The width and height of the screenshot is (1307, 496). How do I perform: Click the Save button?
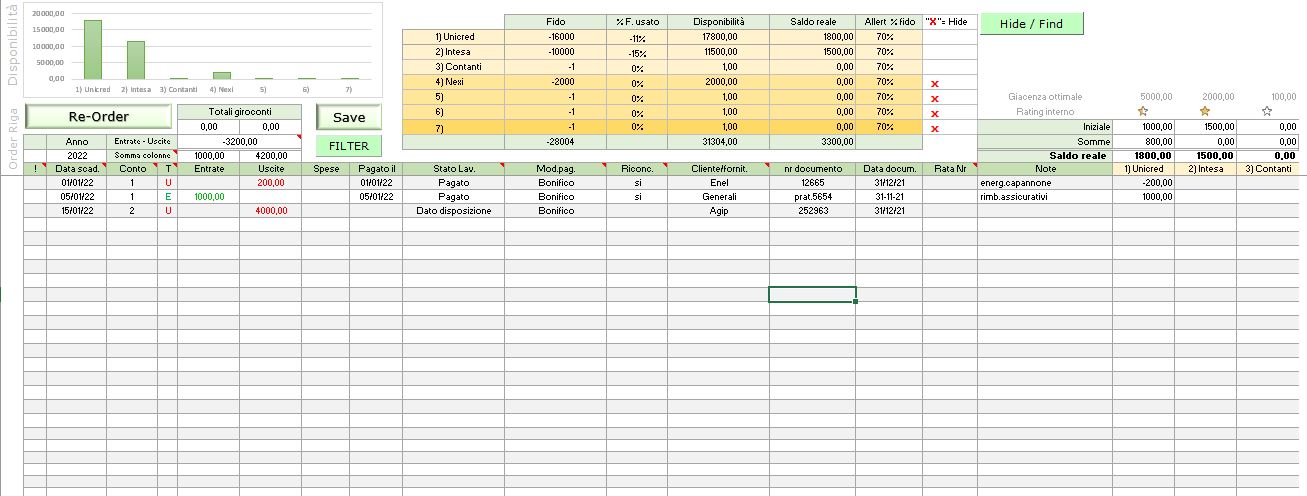click(x=349, y=117)
